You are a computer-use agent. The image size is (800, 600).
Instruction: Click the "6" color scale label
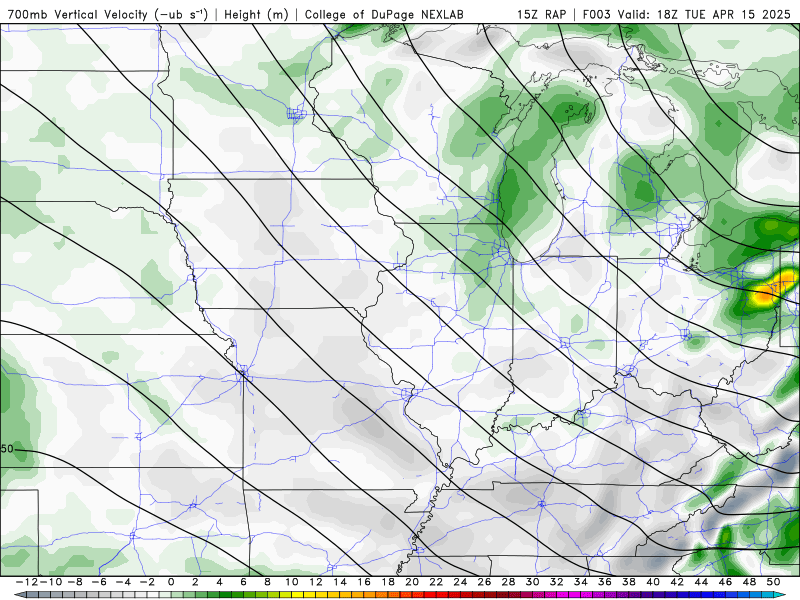243,582
